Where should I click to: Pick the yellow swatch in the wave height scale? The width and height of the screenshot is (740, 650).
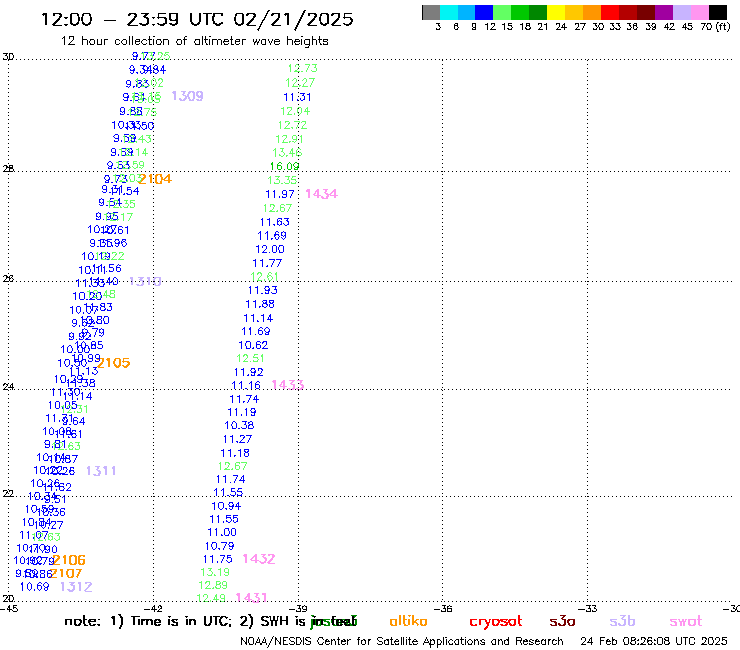(556, 12)
